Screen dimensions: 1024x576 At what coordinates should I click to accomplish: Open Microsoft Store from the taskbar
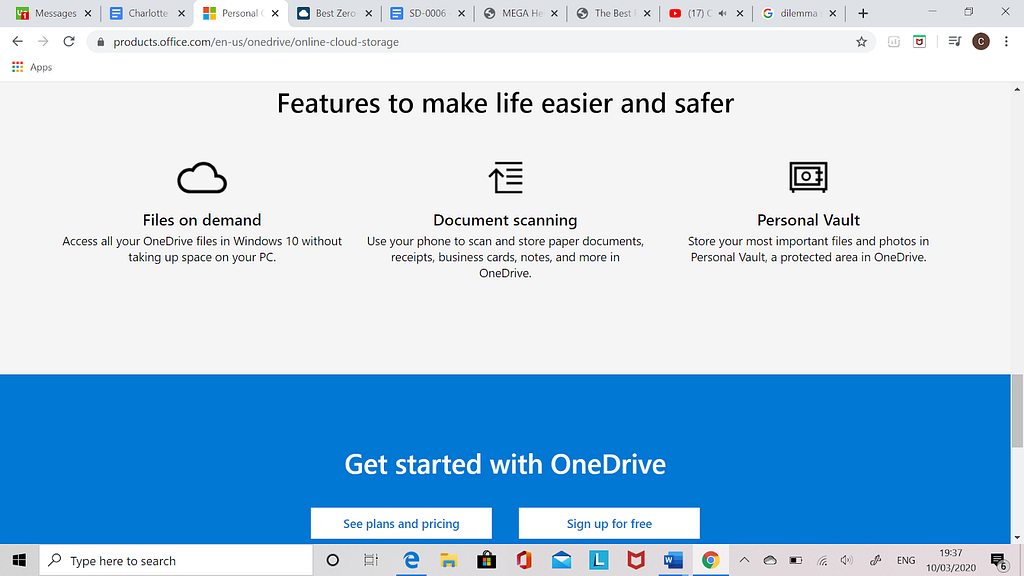(487, 560)
